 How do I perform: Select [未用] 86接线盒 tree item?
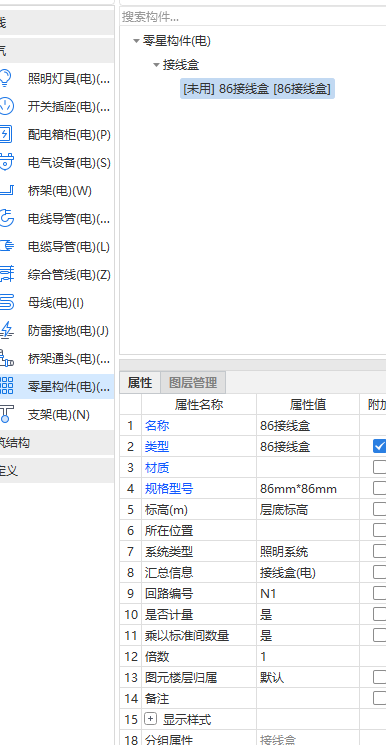click(257, 88)
